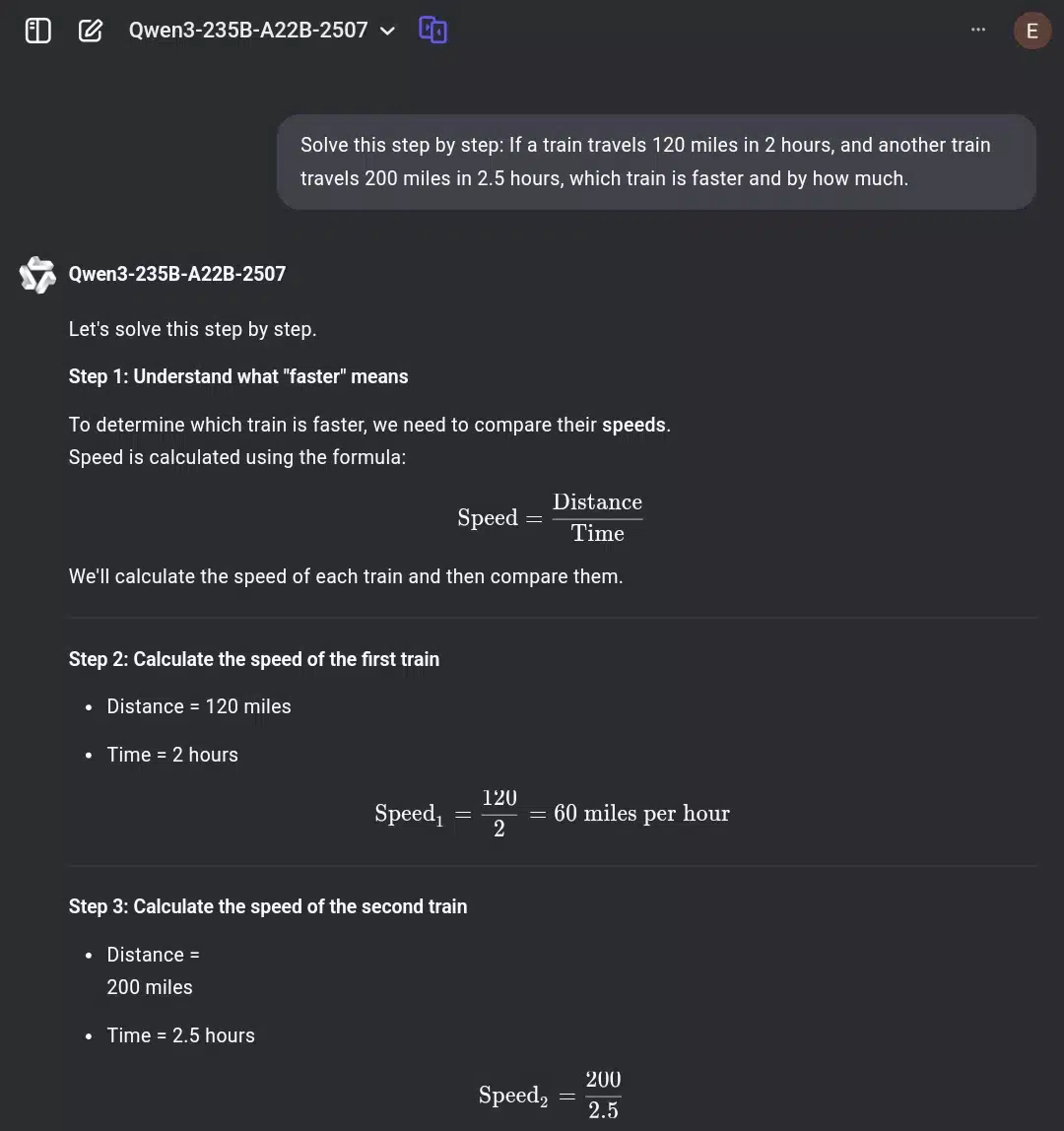Click the Qwen3-235B-A22B-2507 name above the response

176,274
